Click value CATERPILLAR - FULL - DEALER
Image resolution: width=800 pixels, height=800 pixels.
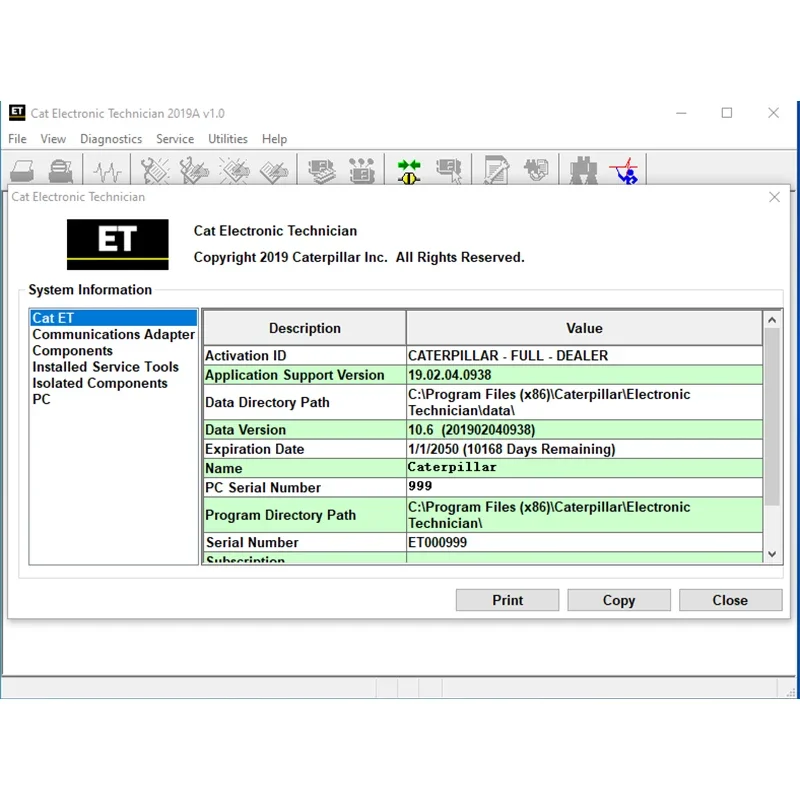[x=508, y=356]
